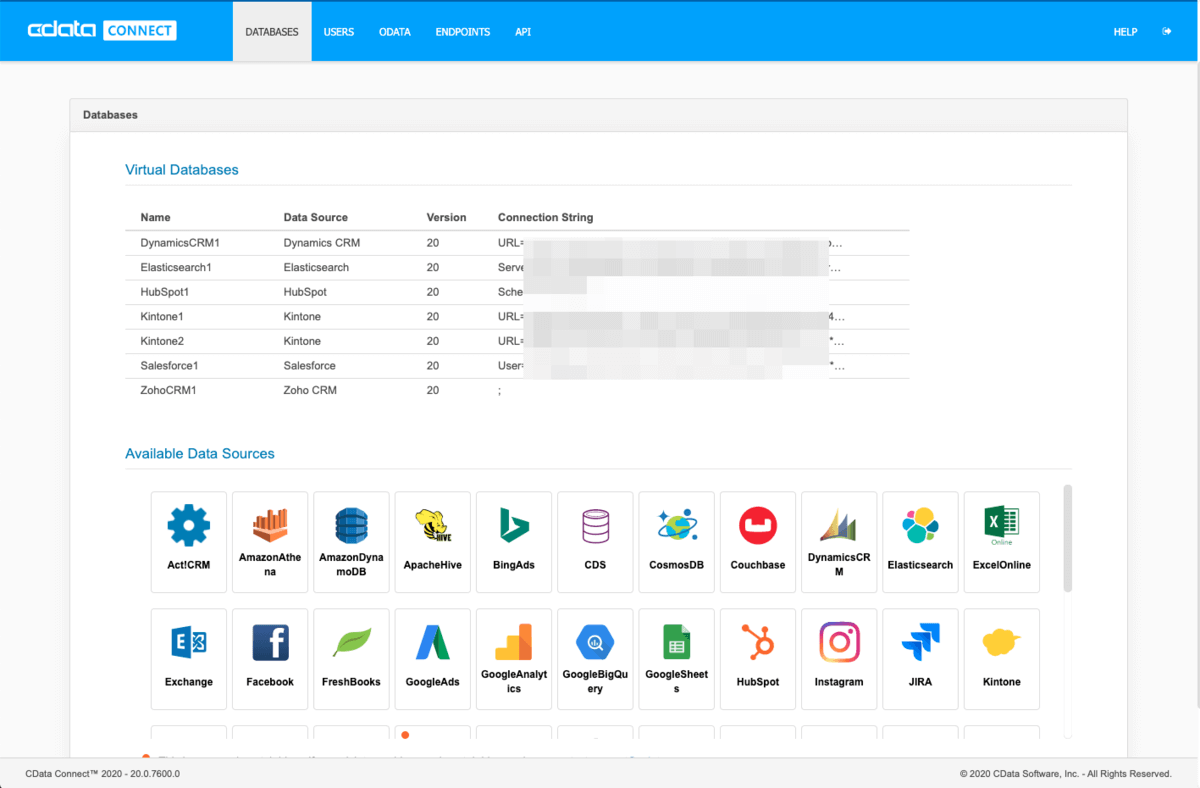Open the Elasticsearch1 virtual database

tap(517, 268)
